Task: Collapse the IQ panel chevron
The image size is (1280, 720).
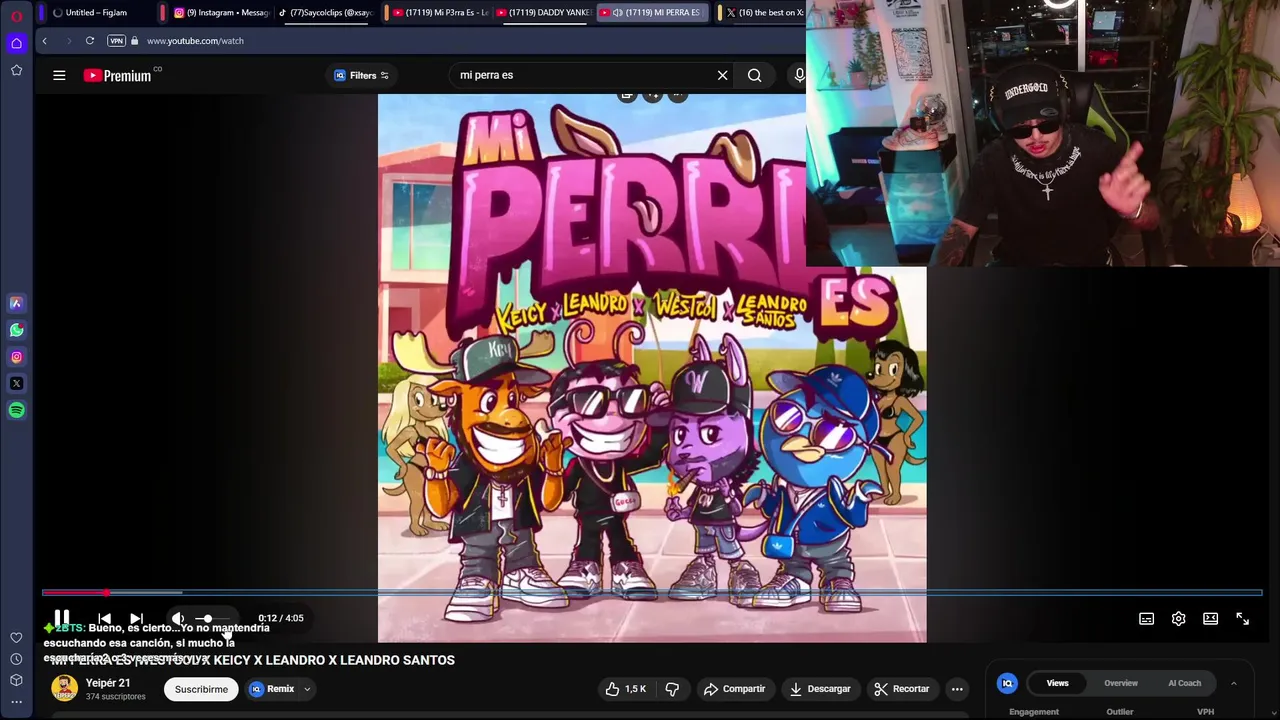Action: [1234, 683]
